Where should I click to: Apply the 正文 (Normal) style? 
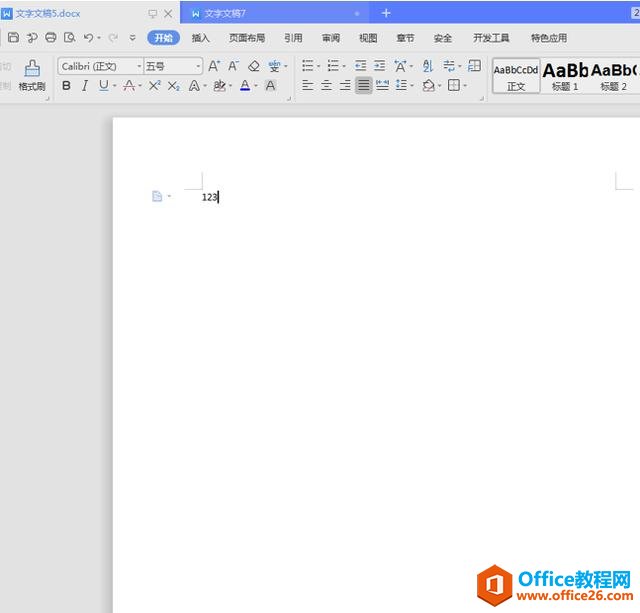[516, 76]
